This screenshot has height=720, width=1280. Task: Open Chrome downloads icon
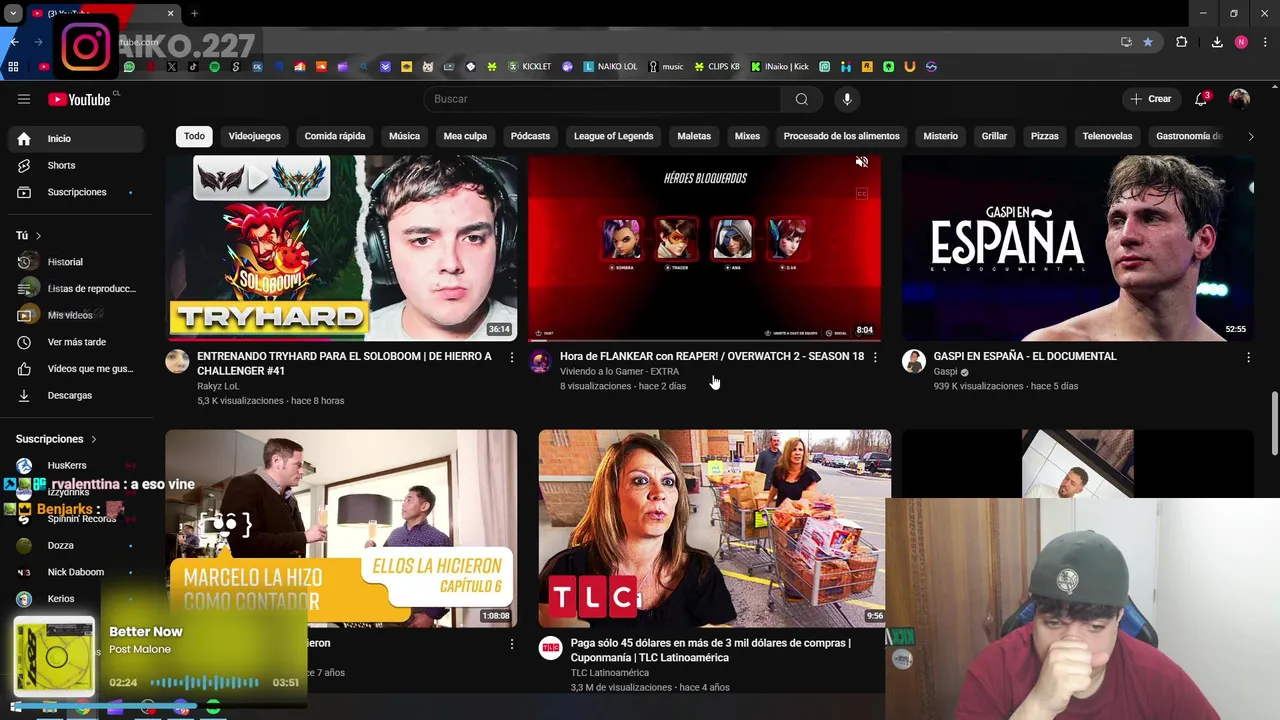[x=1217, y=42]
